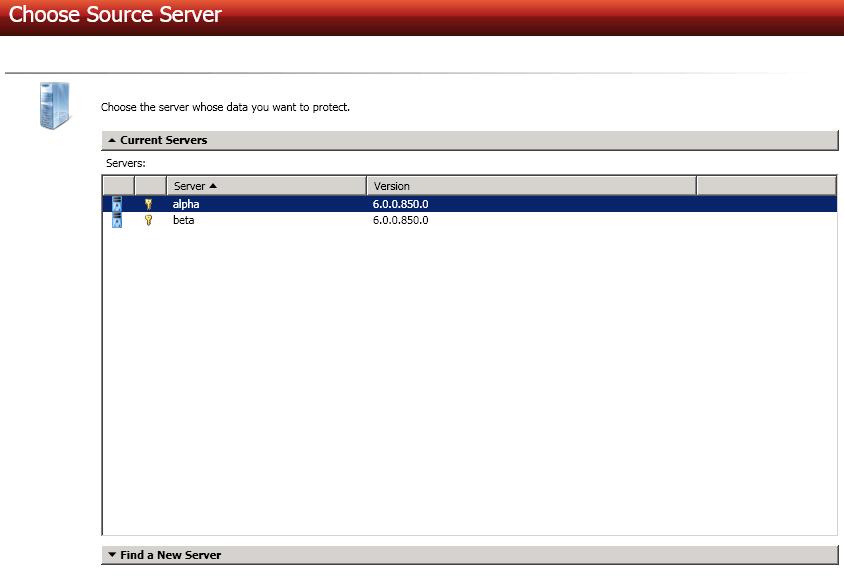Click the server icon in the alpha row
Image resolution: width=844 pixels, height=578 pixels.
point(117,204)
